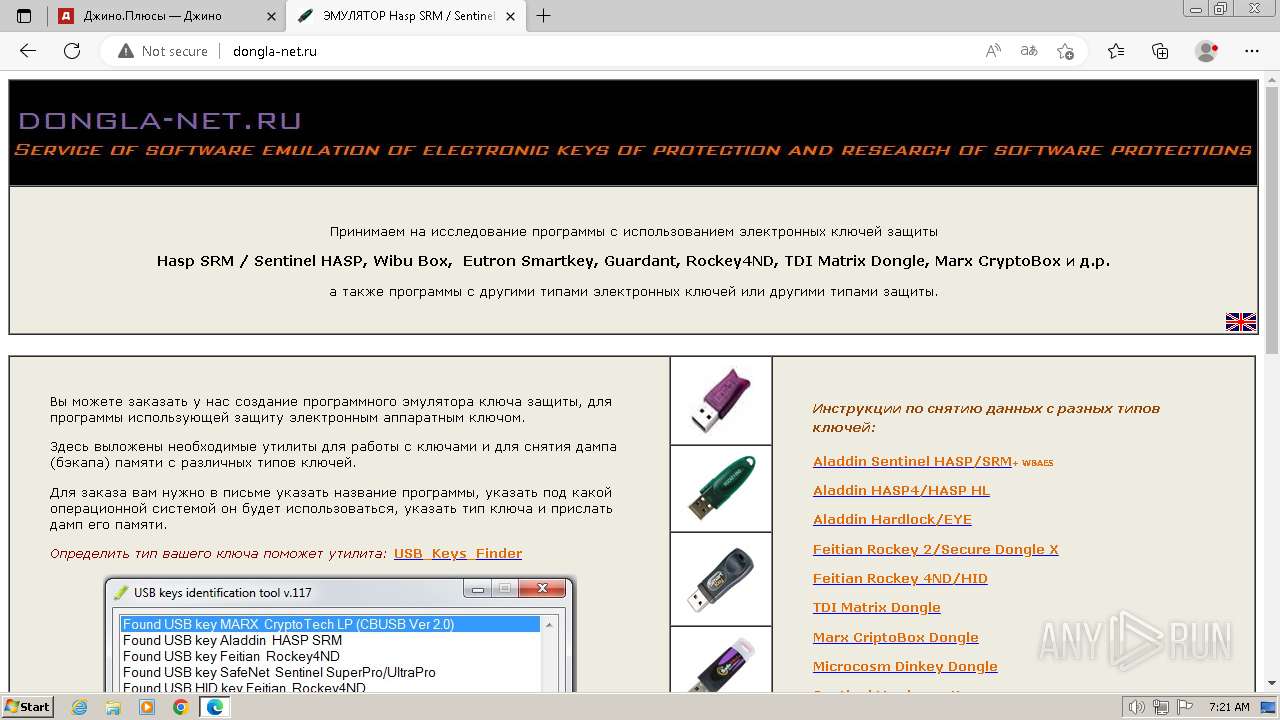Open the Feitian Rockey 4ND/HID link

tap(900, 579)
